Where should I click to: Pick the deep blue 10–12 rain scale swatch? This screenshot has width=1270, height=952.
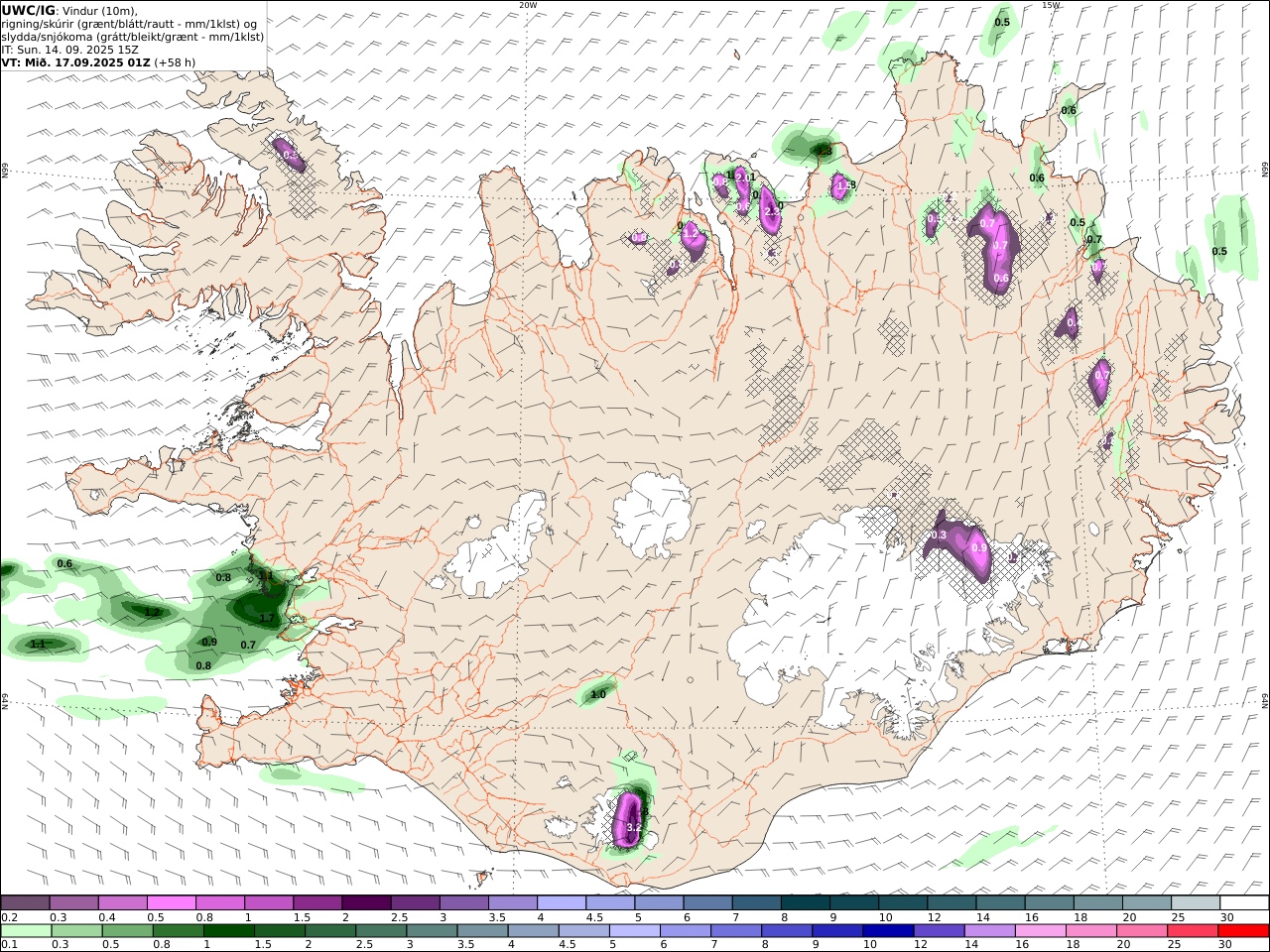coord(888,931)
